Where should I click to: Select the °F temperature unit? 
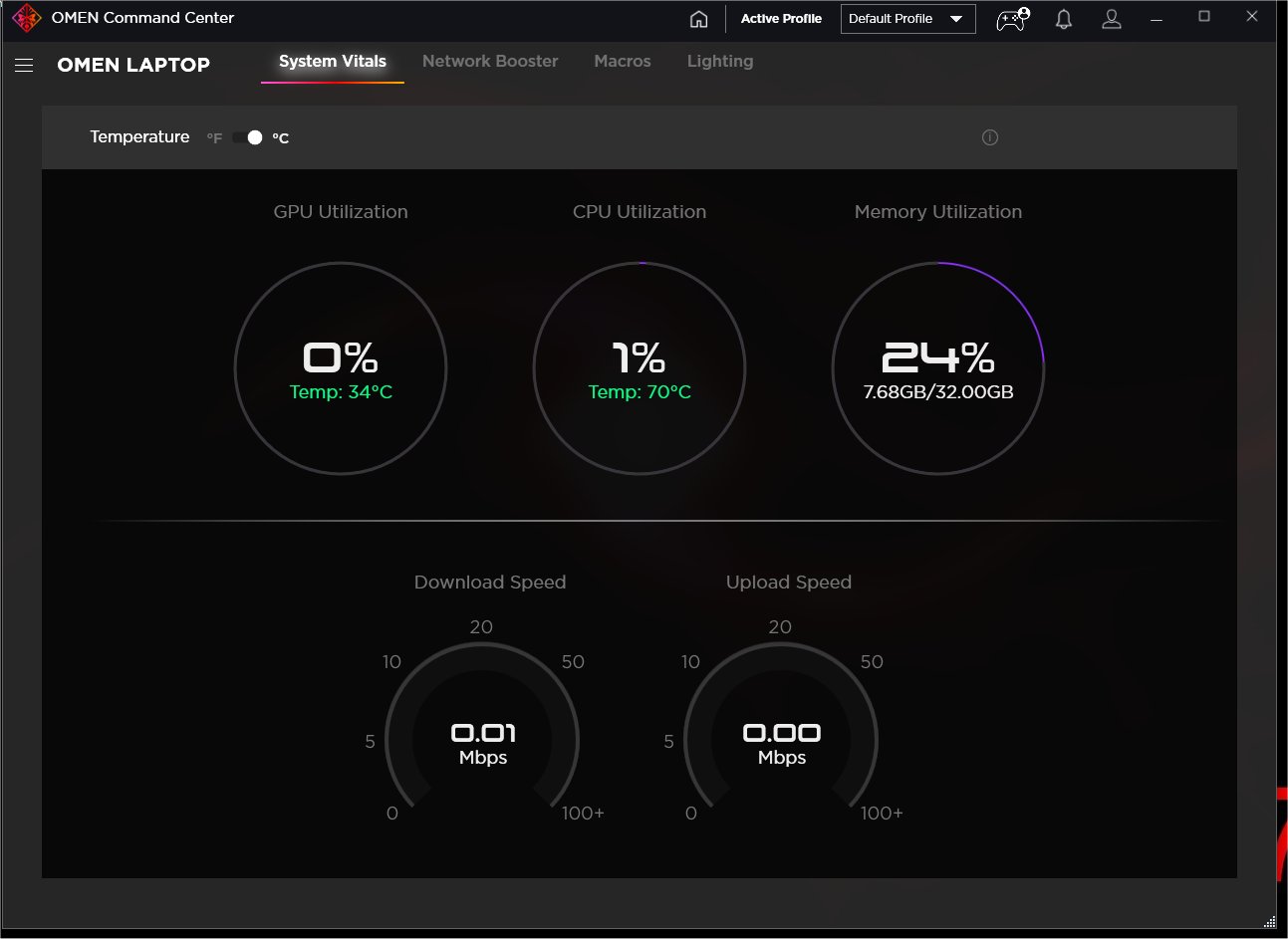click(213, 138)
